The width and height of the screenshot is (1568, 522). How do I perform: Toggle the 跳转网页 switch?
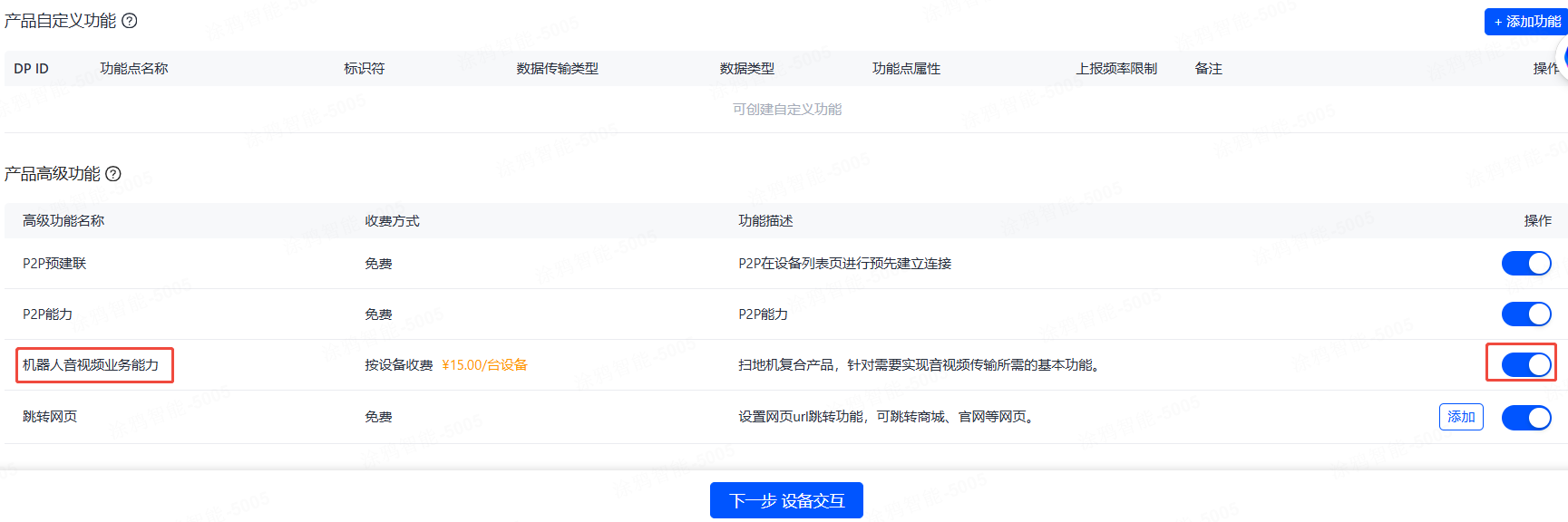(x=1526, y=418)
